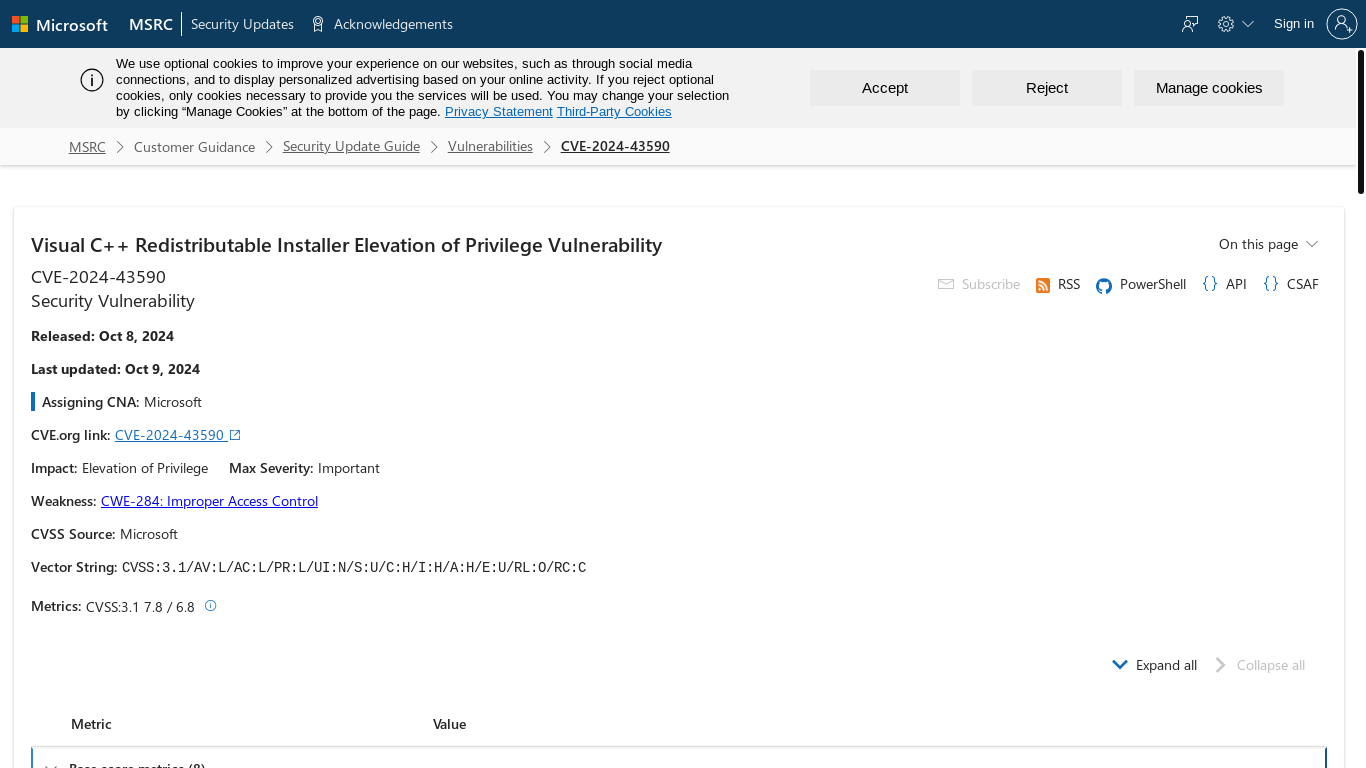Open CWE-284: Improper Access Control link
The image size is (1366, 768).
(x=209, y=501)
